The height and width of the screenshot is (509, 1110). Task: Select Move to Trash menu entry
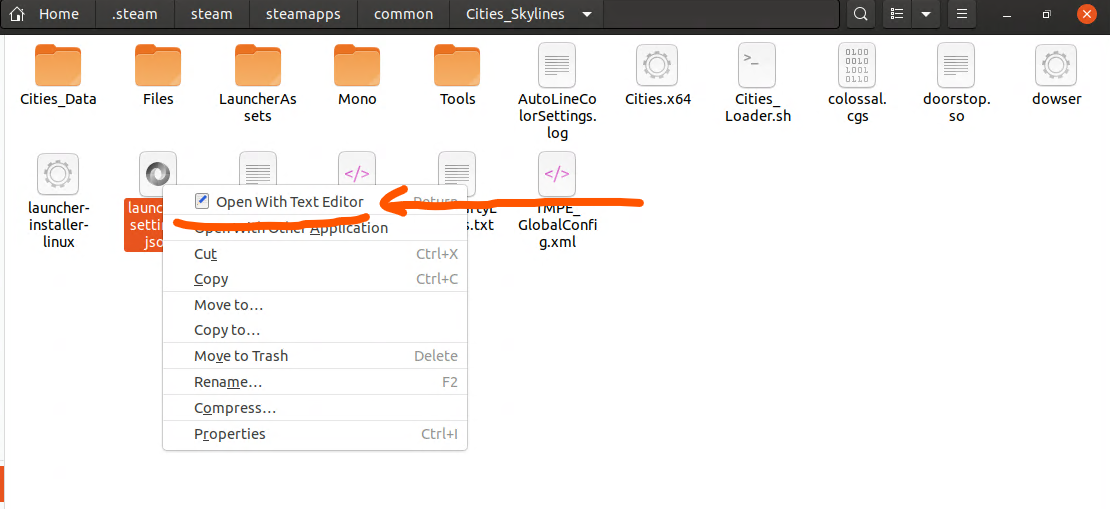click(241, 356)
